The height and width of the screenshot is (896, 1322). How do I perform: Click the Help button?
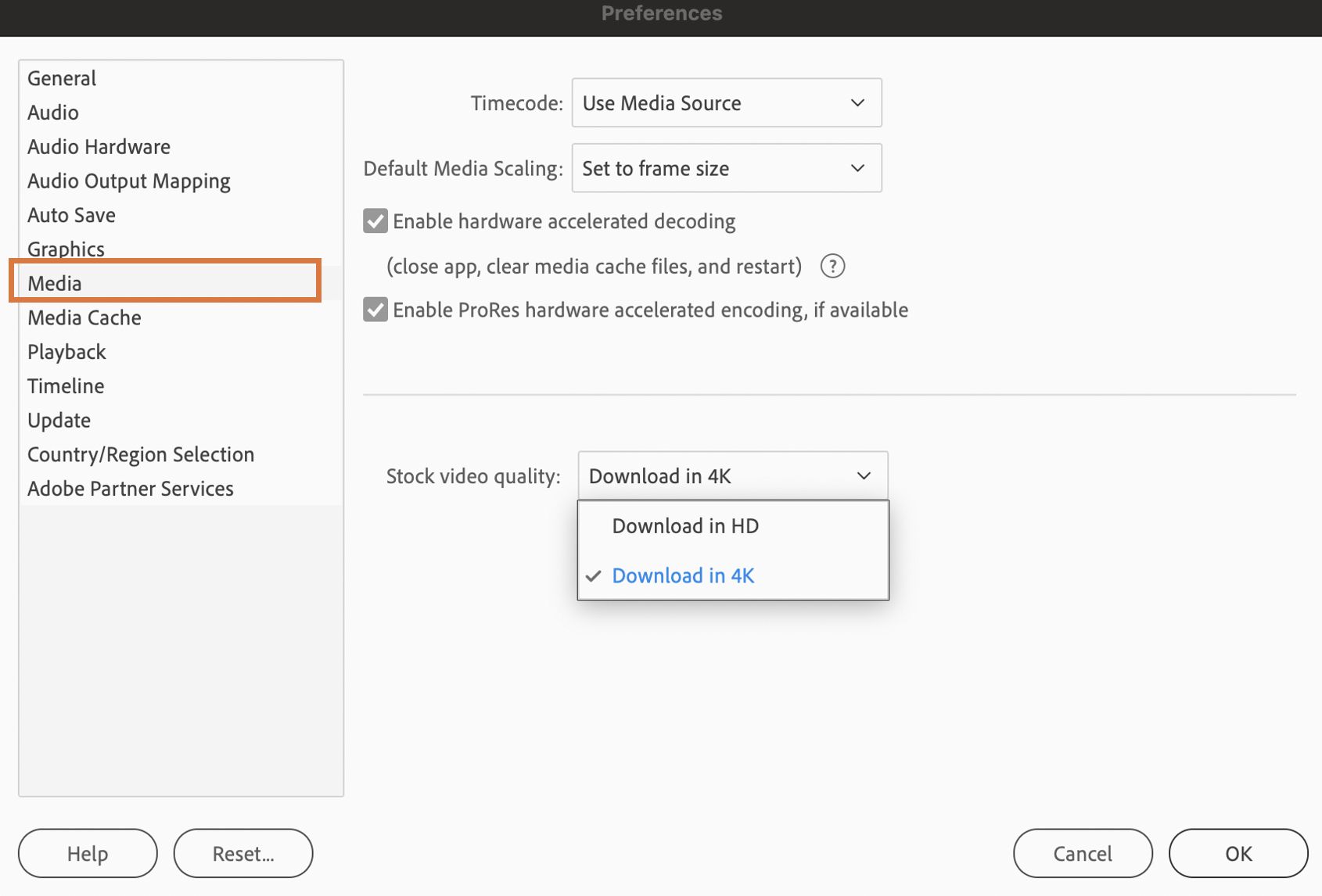(x=88, y=853)
